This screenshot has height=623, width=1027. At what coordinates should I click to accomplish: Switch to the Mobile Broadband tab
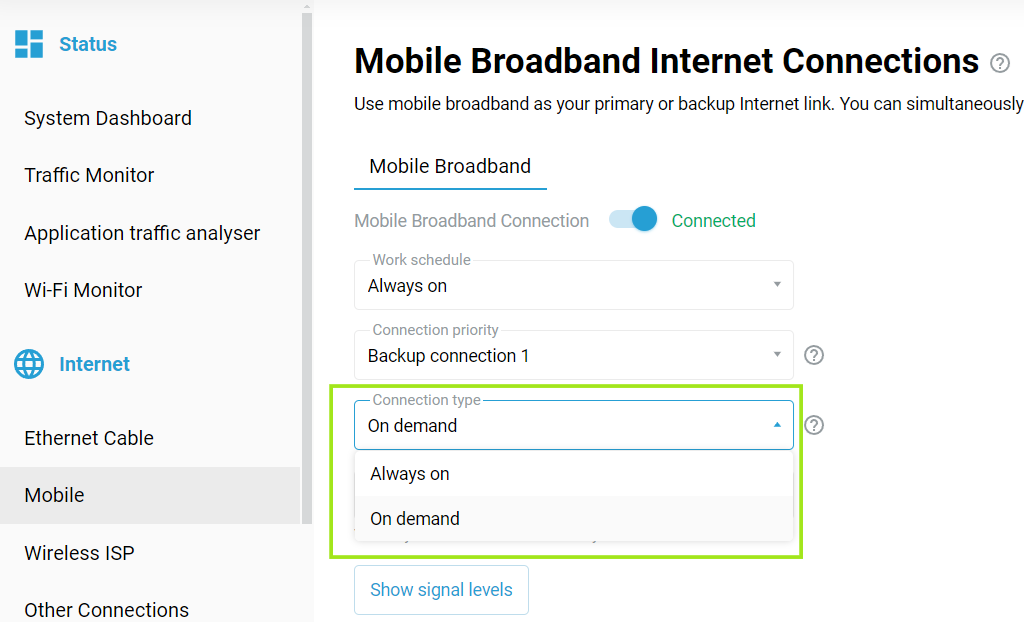point(450,166)
